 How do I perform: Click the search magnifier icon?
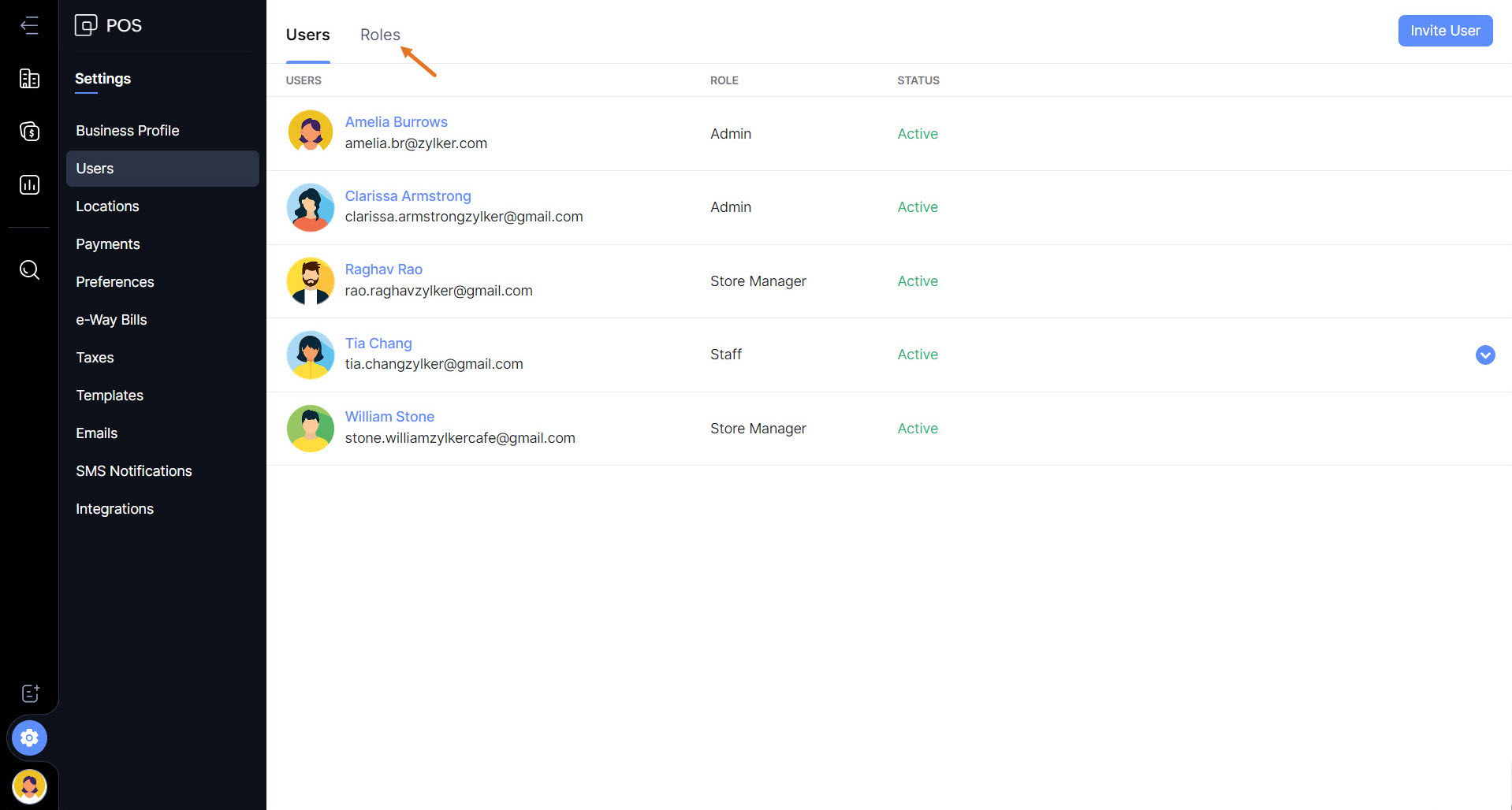tap(29, 270)
